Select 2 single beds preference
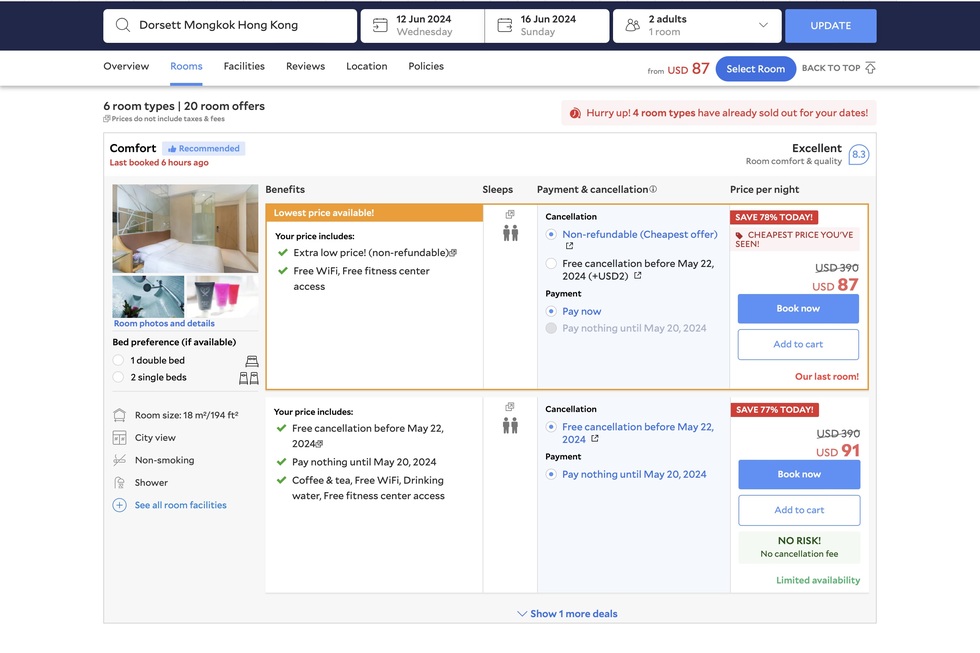Screen dimensions: 980x653 [118, 377]
